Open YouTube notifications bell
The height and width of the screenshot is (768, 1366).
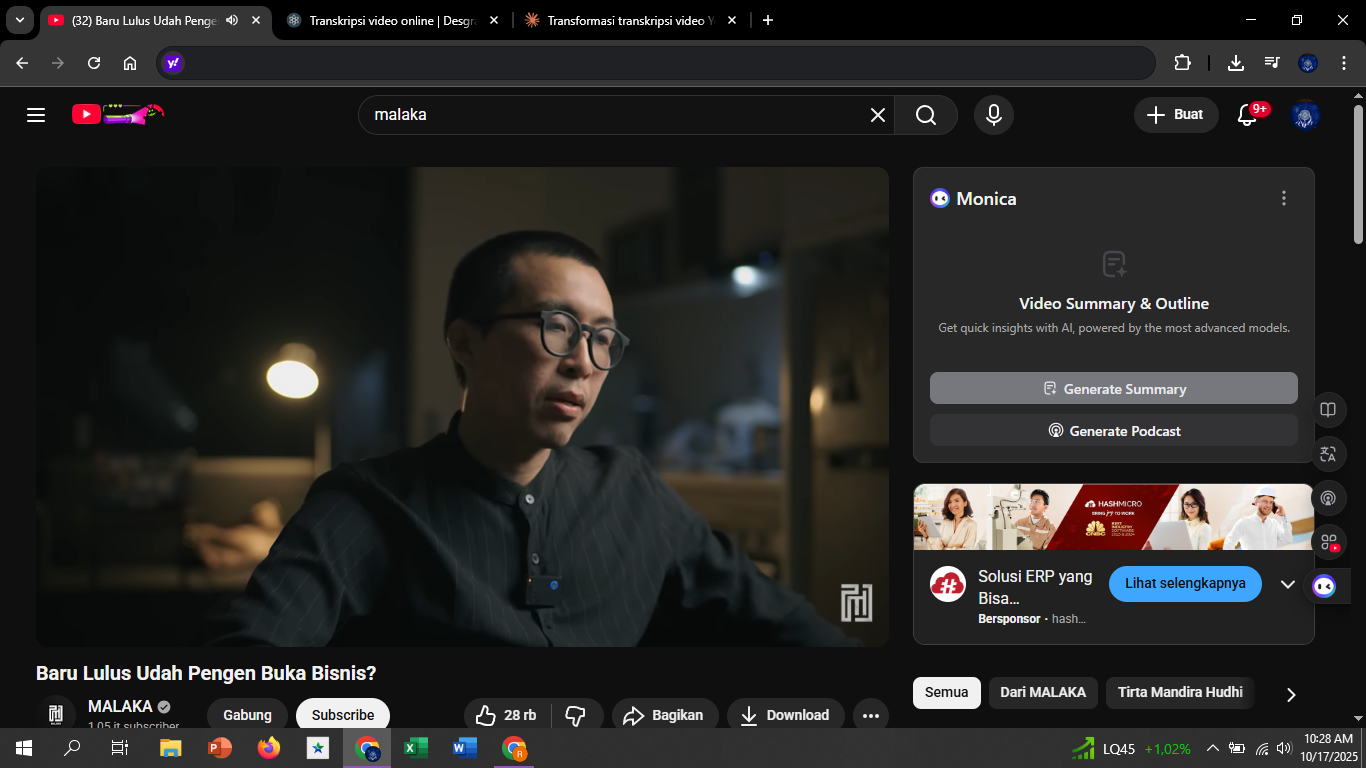1247,115
